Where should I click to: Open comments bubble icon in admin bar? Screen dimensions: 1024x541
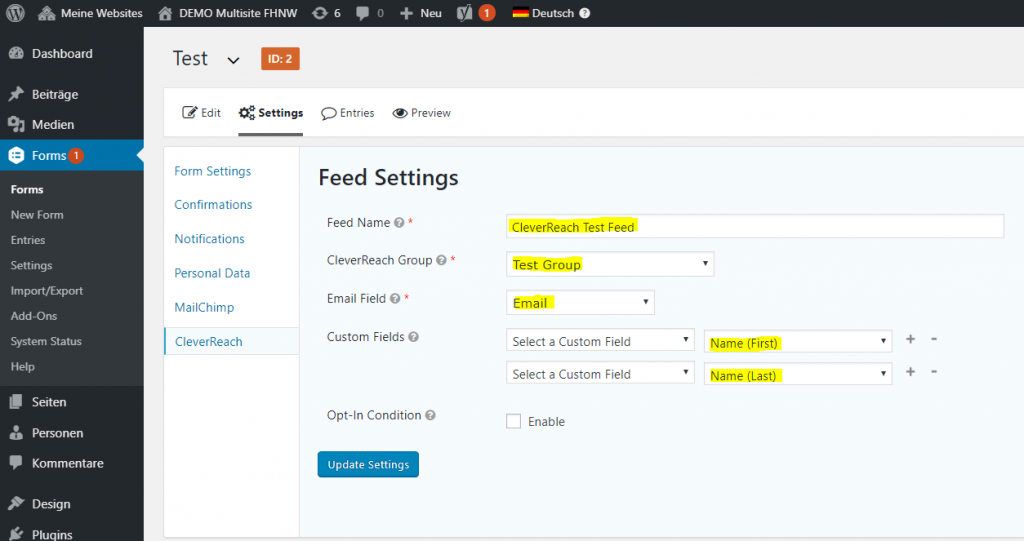pos(362,13)
